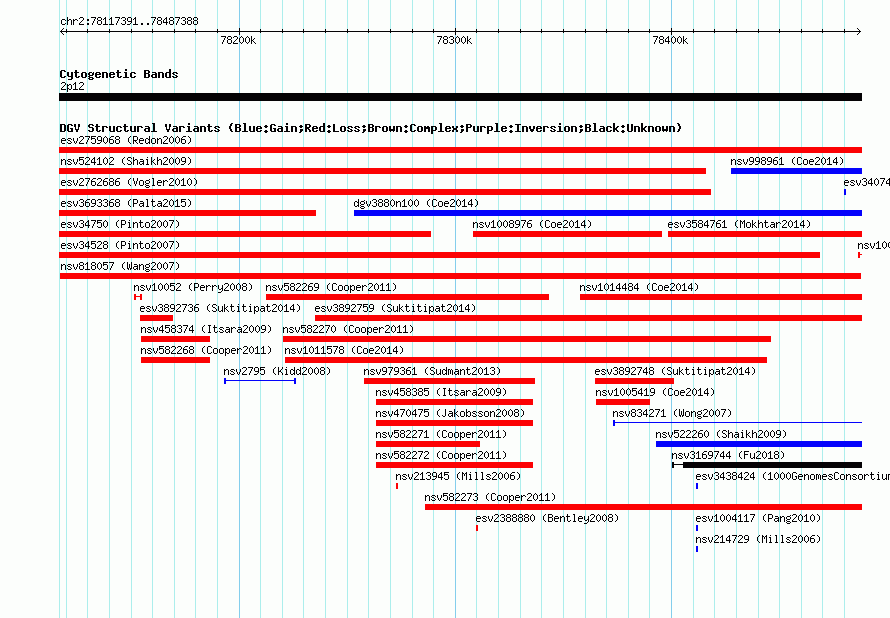Select the blue nsv522260 gain bar
This screenshot has height=618, width=890.
759,444
